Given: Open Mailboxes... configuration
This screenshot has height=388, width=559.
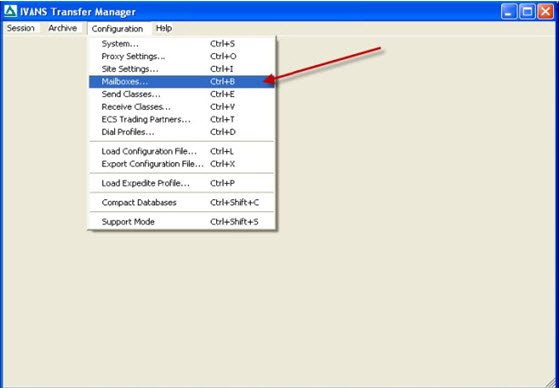Looking at the screenshot, I should [x=182, y=82].
